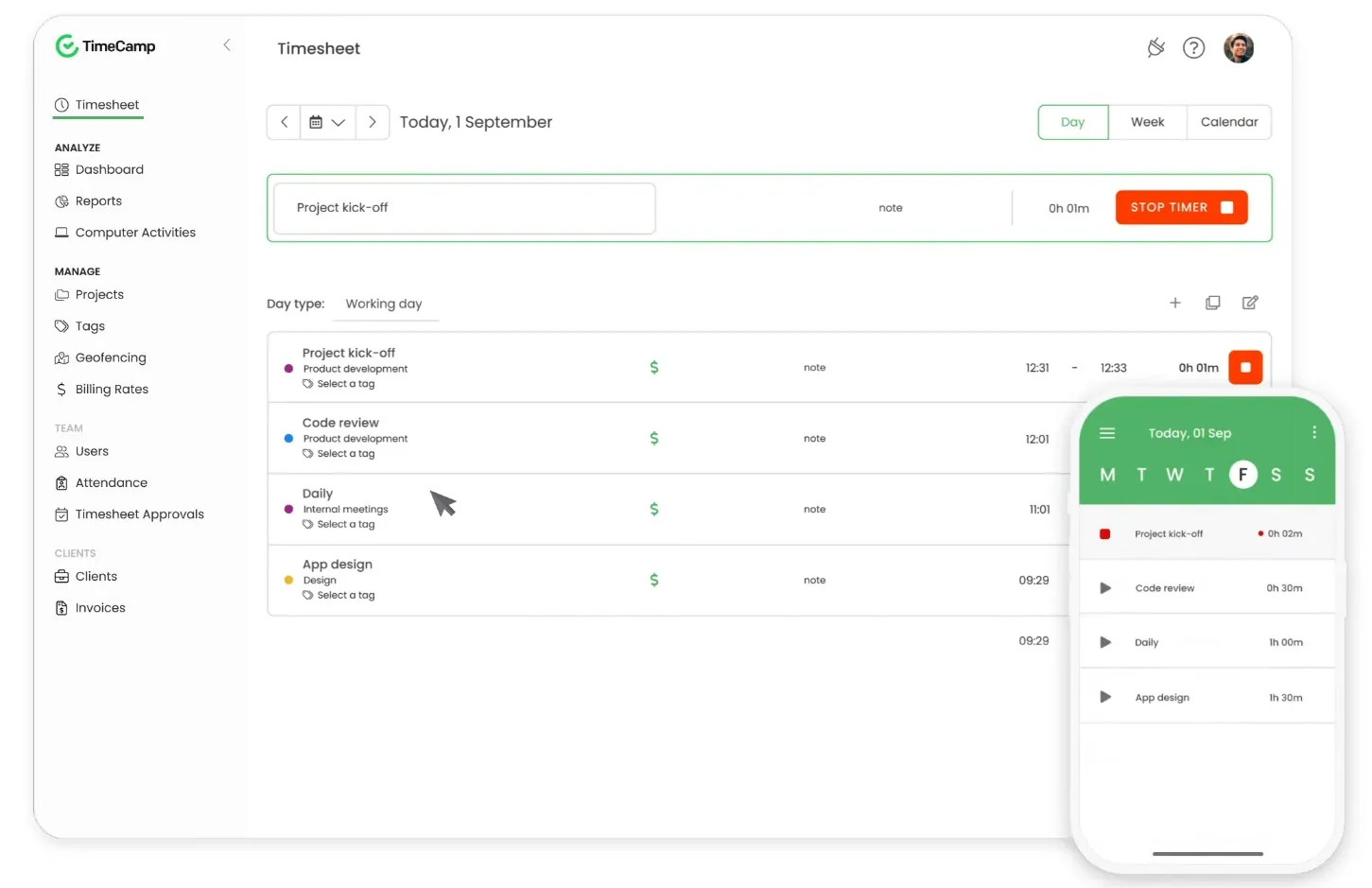Toggle billable dollar for Project kick-off
Screen dimensions: 1372x888
point(654,367)
